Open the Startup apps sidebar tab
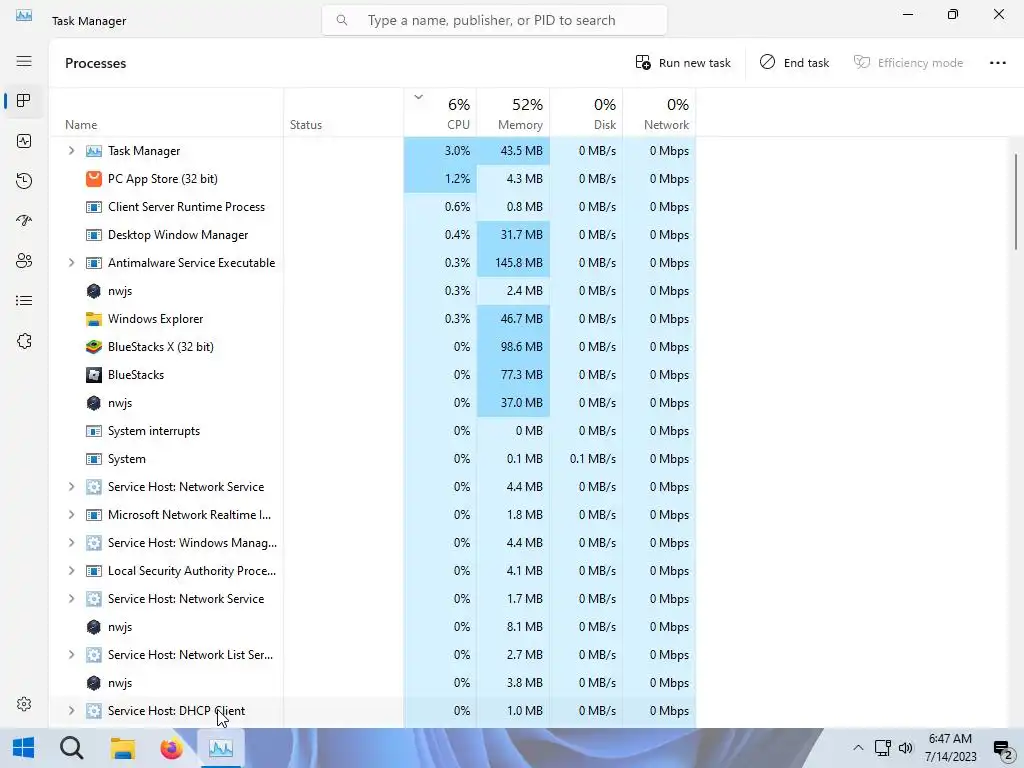Image resolution: width=1024 pixels, height=768 pixels. tap(24, 221)
